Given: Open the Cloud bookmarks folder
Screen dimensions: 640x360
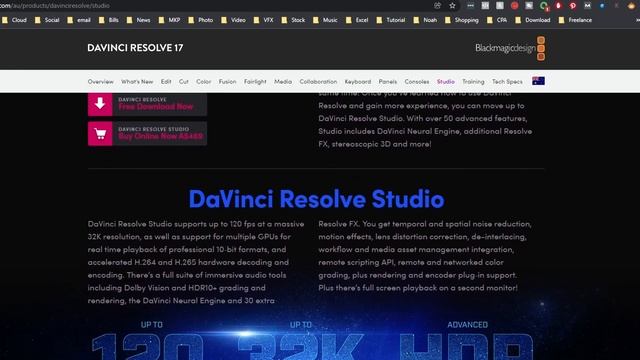Looking at the screenshot, I should pyautogui.click(x=14, y=20).
